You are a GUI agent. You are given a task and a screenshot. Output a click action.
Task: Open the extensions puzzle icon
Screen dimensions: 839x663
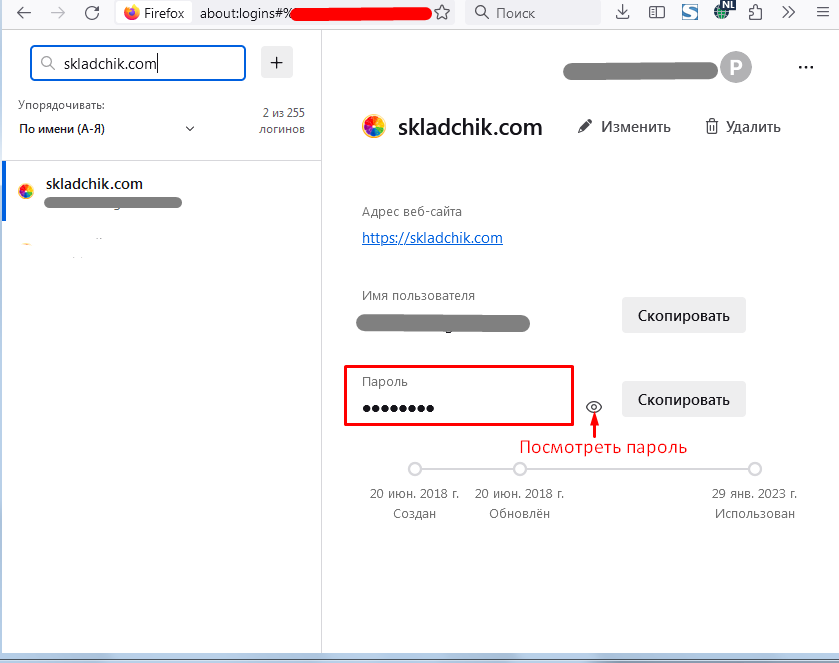point(756,12)
